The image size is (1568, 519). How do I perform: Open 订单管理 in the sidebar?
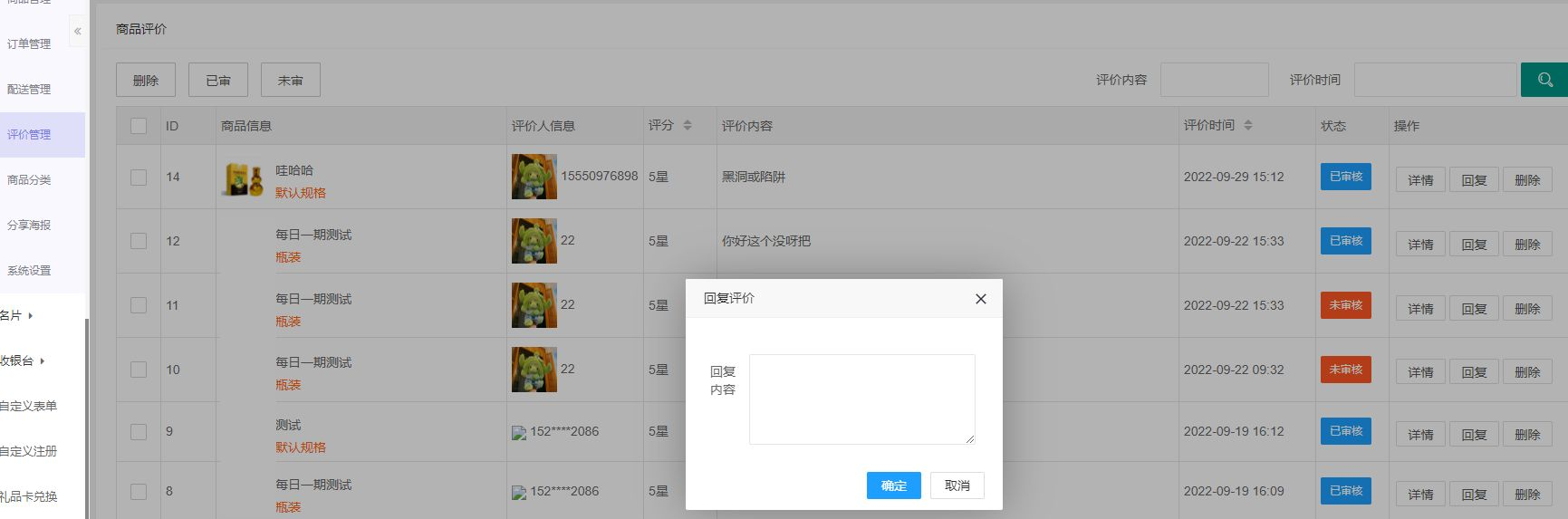(x=29, y=43)
